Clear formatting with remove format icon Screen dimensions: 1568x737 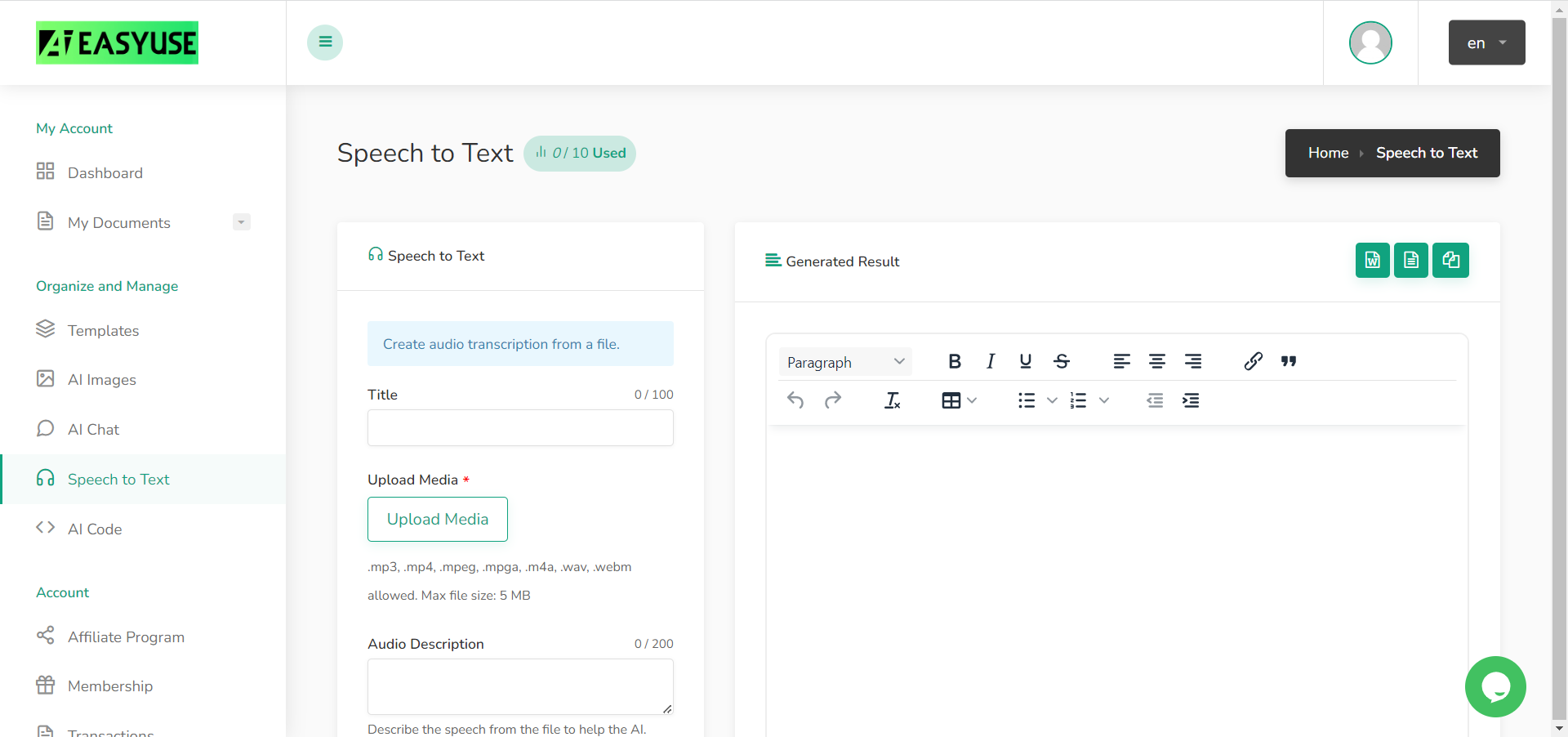(892, 400)
